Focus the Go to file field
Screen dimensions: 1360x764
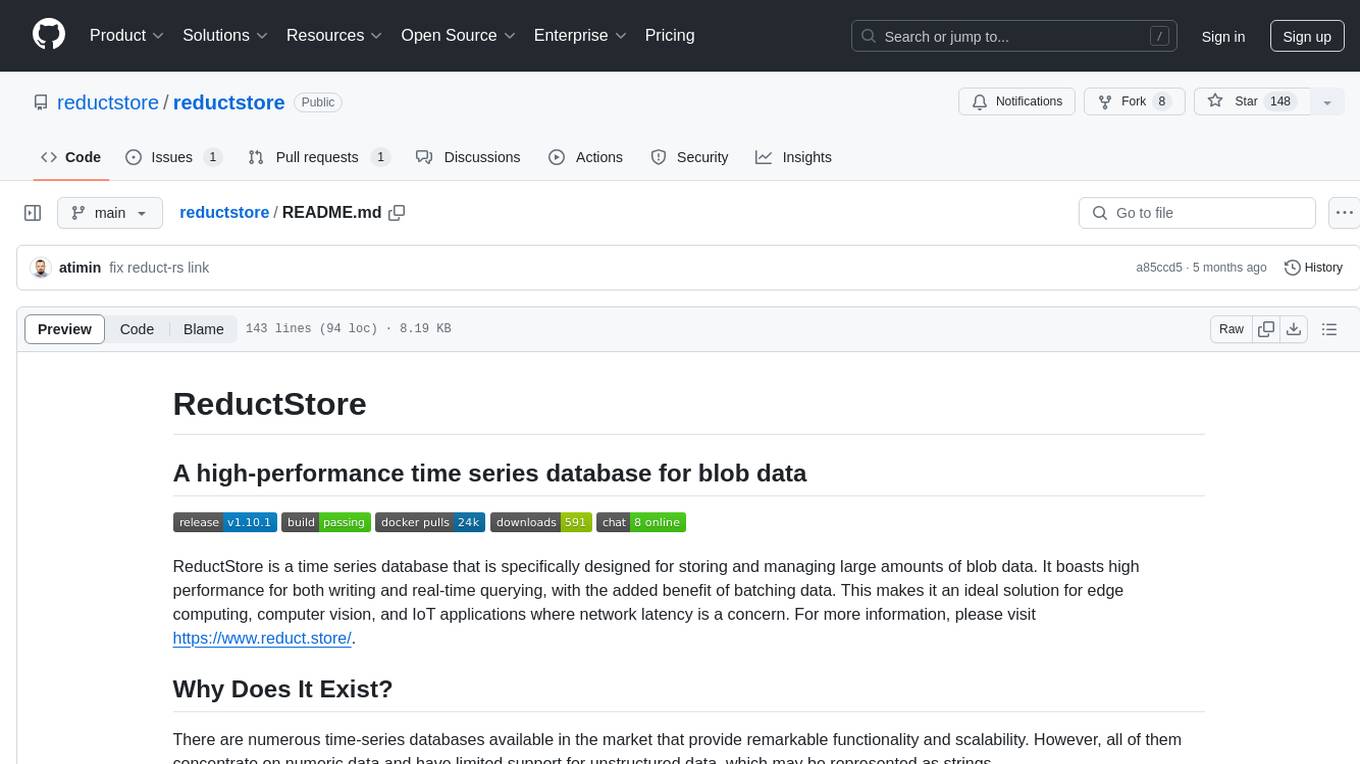click(x=1197, y=213)
